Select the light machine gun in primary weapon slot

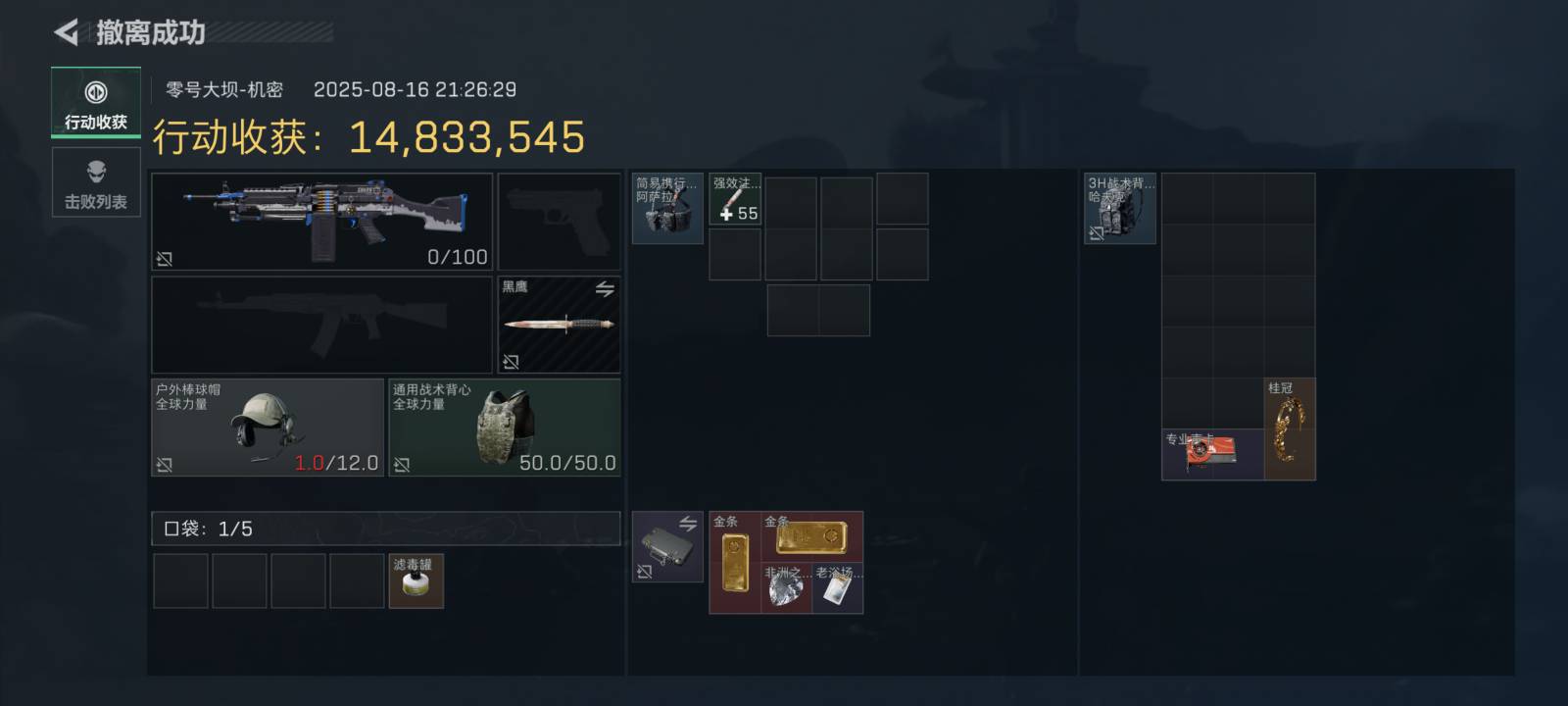322,222
